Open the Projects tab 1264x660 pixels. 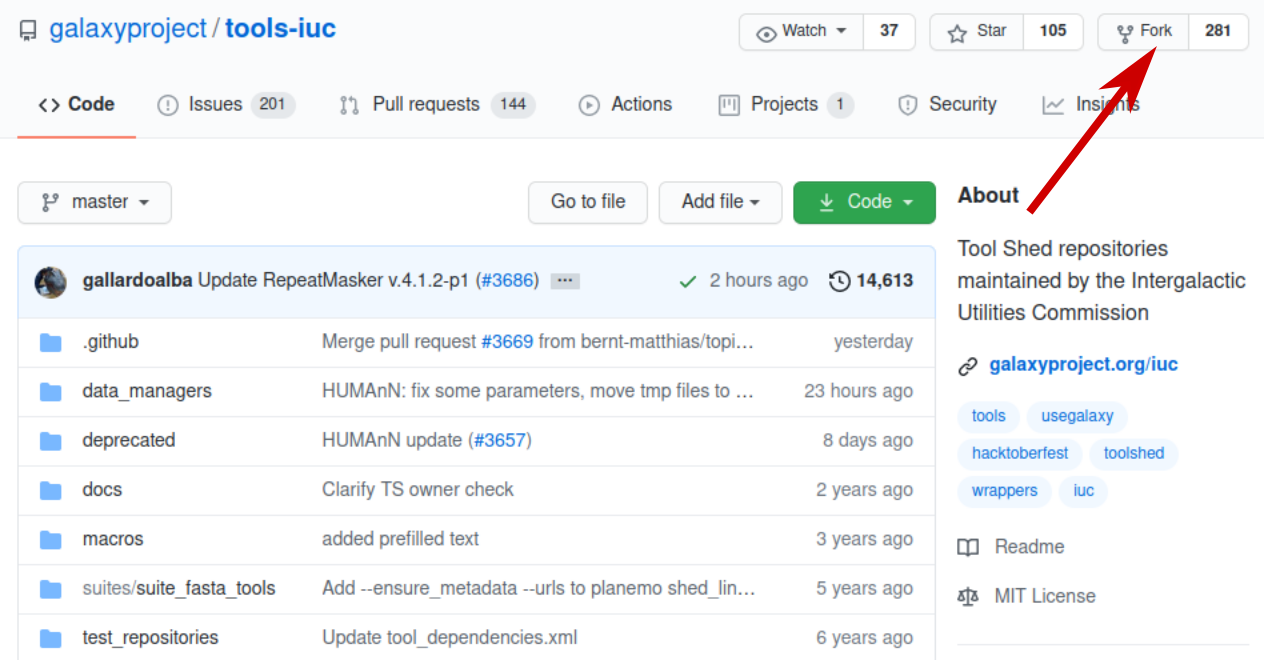(x=786, y=104)
